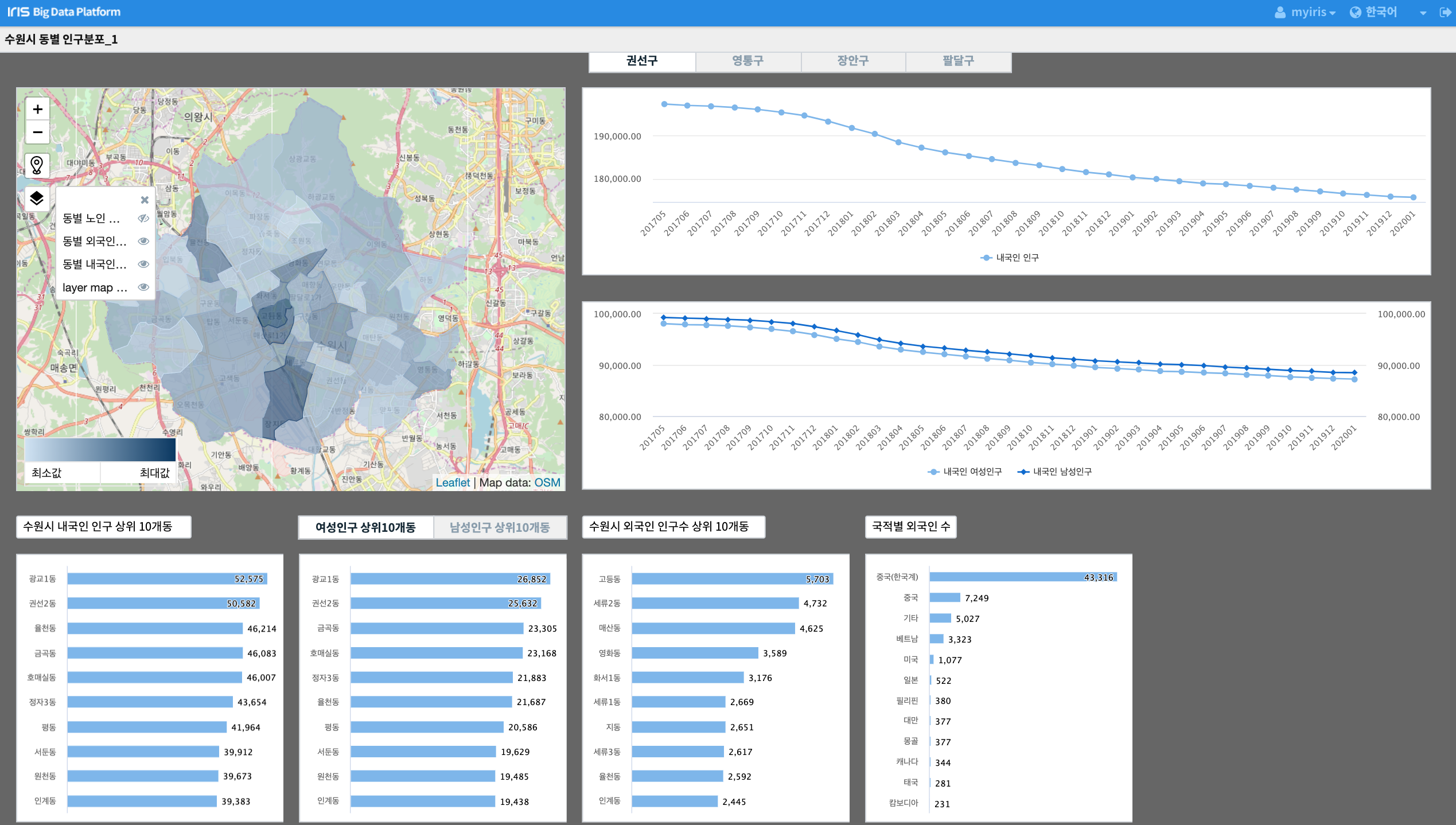Click the 중국 bar showing 7,249

[x=945, y=598]
